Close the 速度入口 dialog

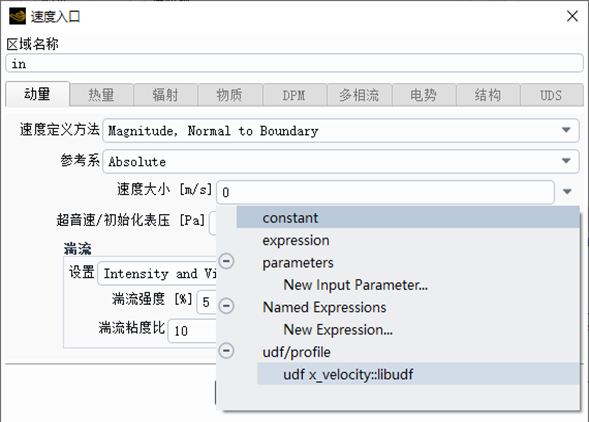point(572,16)
